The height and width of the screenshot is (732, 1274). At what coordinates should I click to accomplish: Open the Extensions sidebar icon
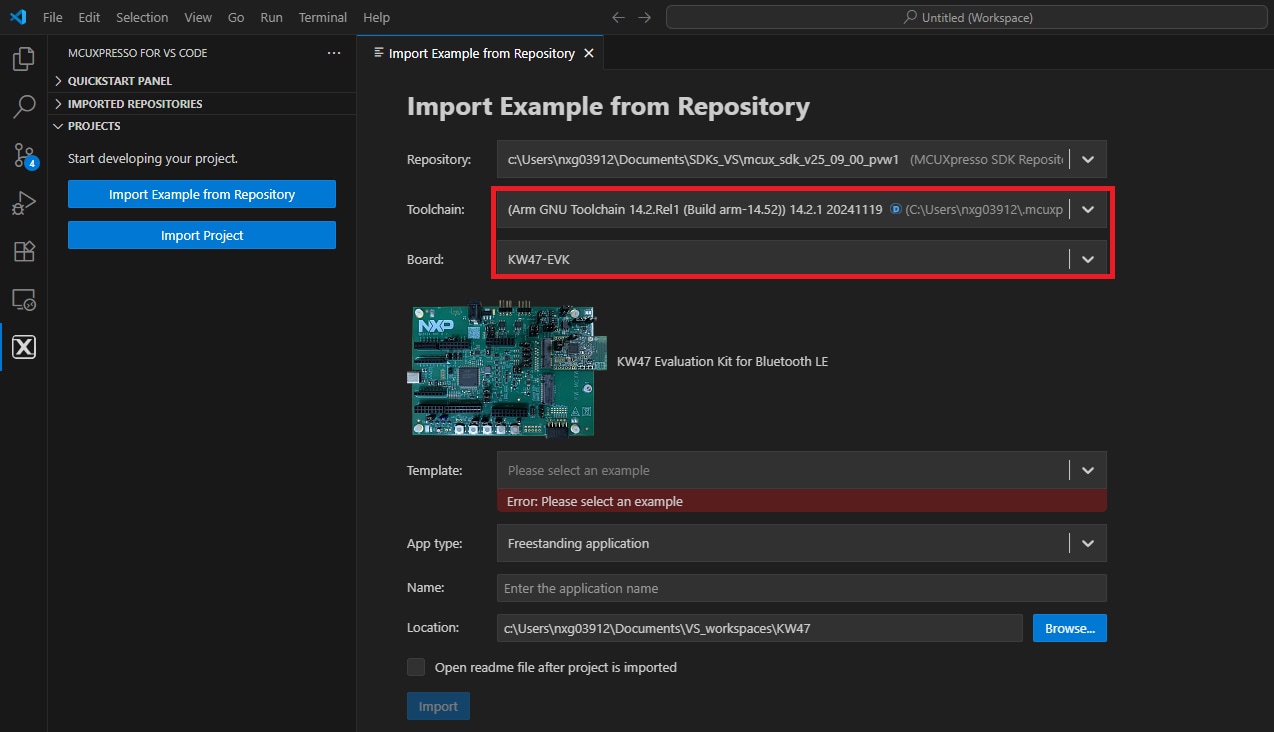(22, 251)
